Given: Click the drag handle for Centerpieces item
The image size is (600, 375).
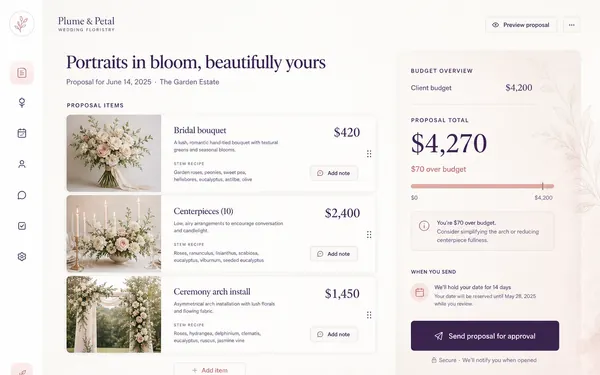Looking at the screenshot, I should pos(369,234).
